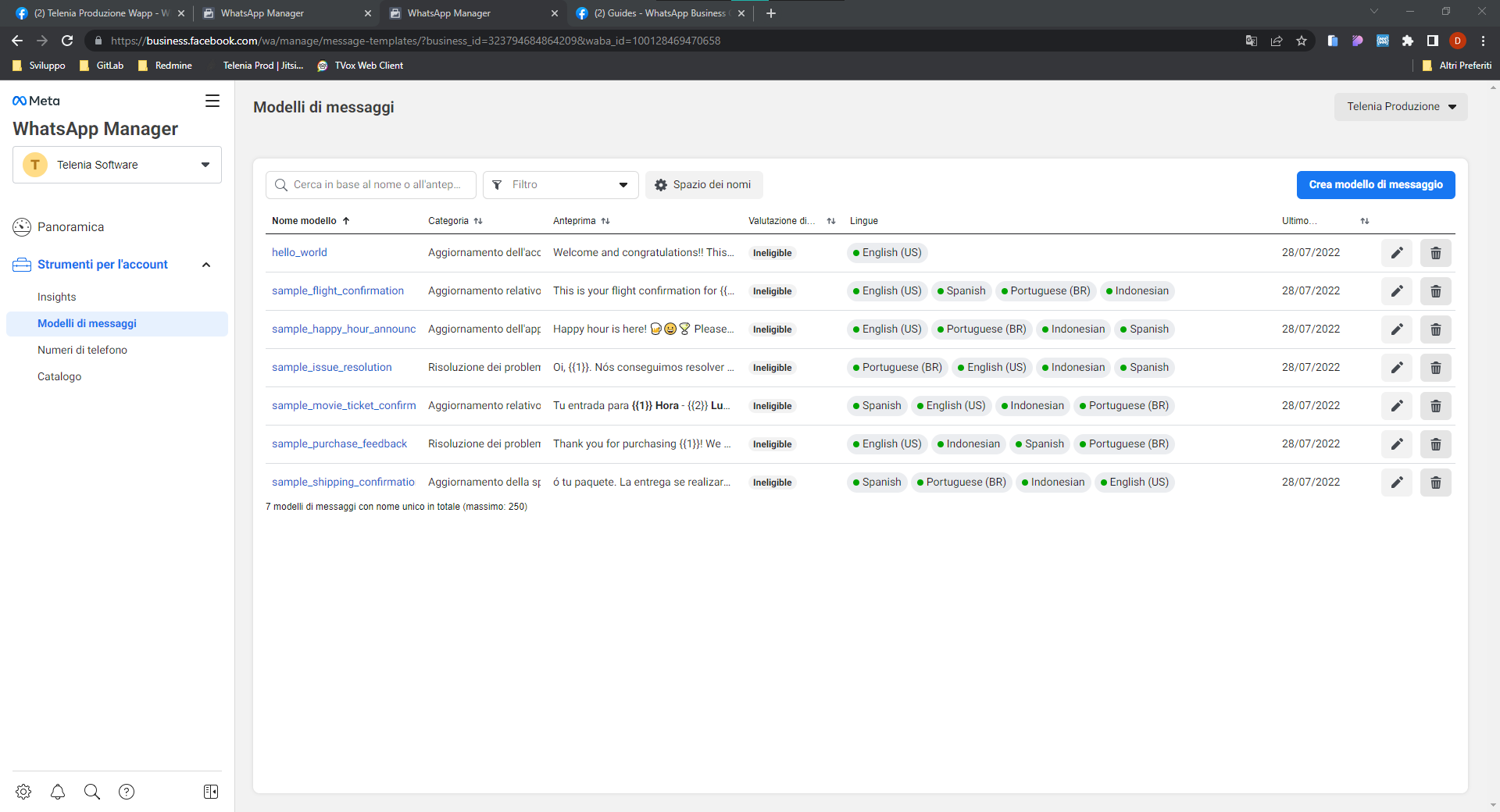Delete the sample_shipping_confirmation template
The image size is (1500, 812).
tap(1436, 483)
